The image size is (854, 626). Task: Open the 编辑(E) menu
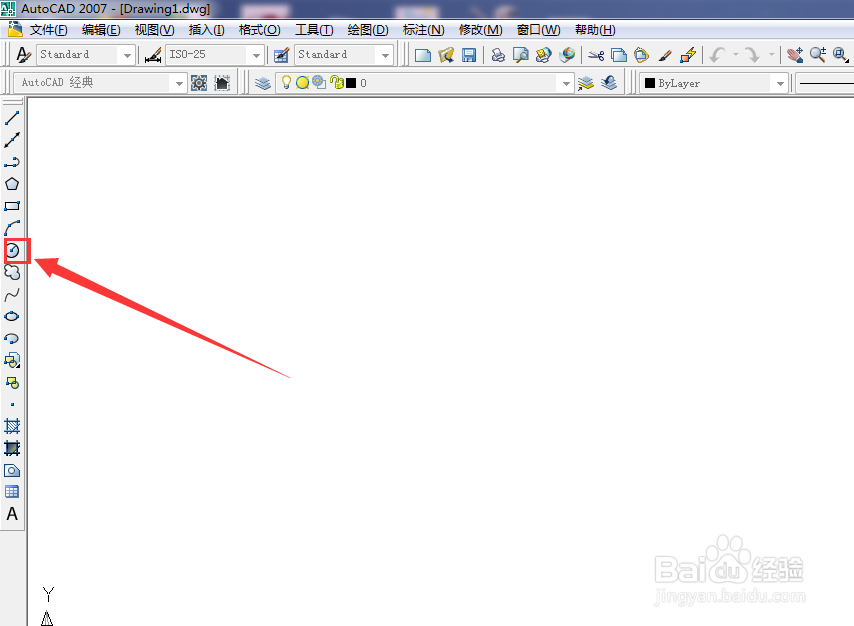101,30
